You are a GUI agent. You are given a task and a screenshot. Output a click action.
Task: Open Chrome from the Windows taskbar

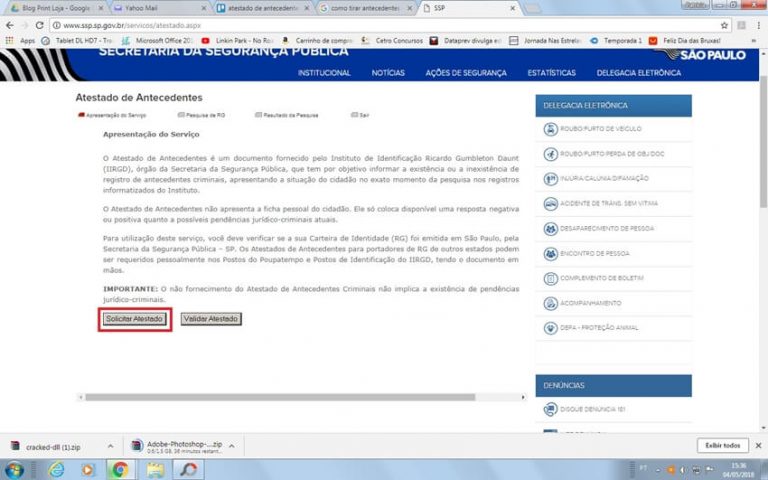pos(119,468)
